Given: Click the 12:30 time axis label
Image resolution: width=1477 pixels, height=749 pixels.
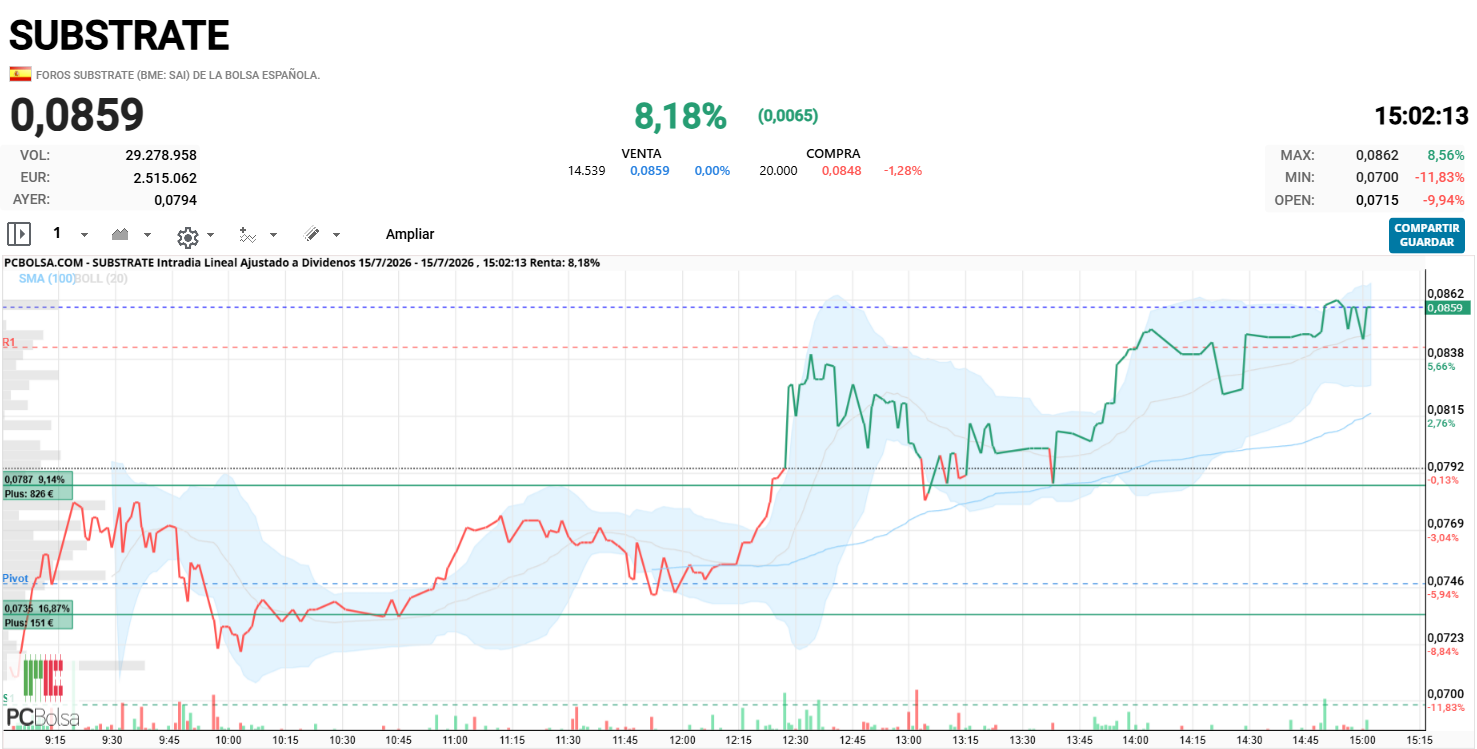Looking at the screenshot, I should [x=796, y=740].
